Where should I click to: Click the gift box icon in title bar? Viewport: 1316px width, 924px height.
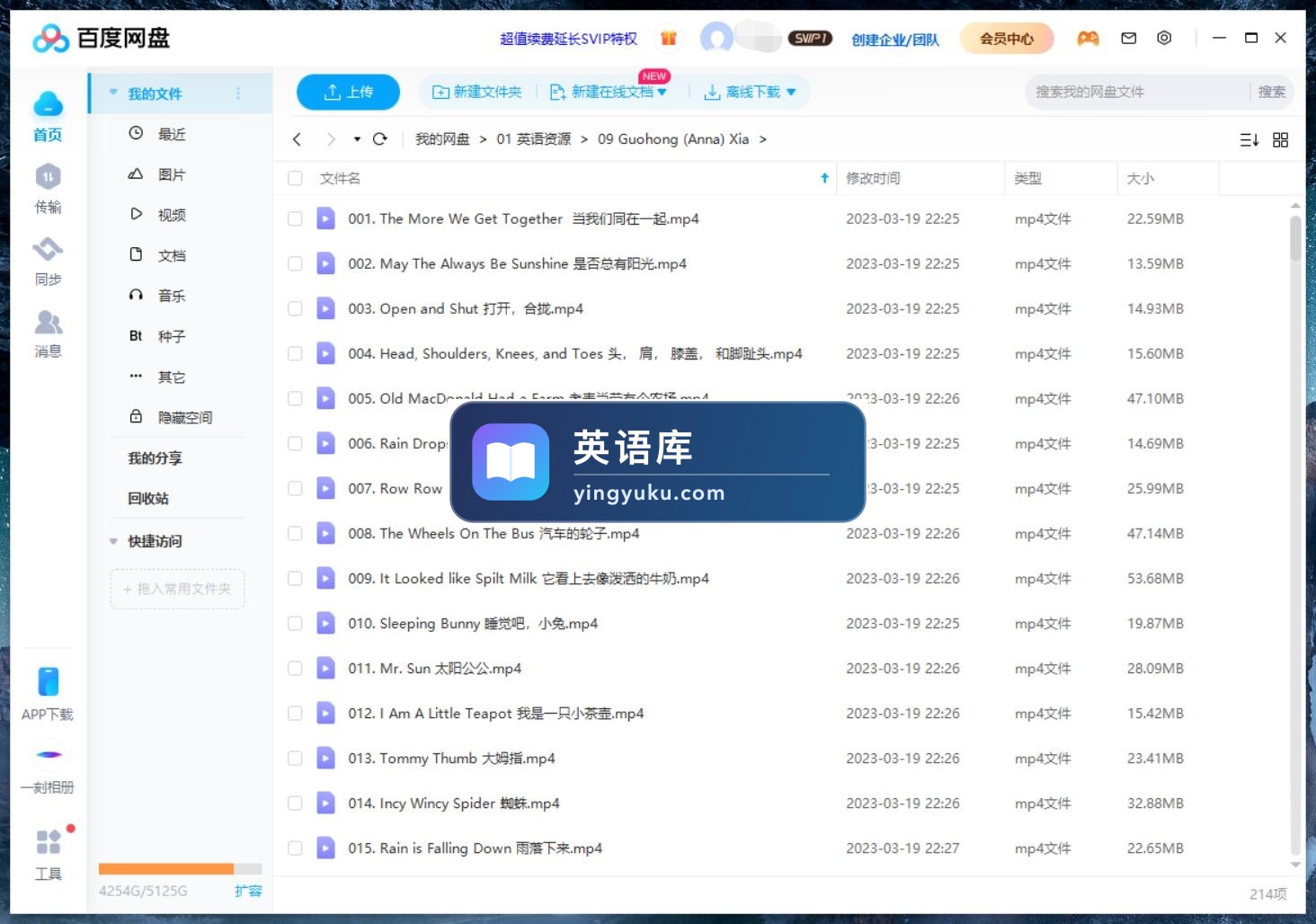(668, 39)
